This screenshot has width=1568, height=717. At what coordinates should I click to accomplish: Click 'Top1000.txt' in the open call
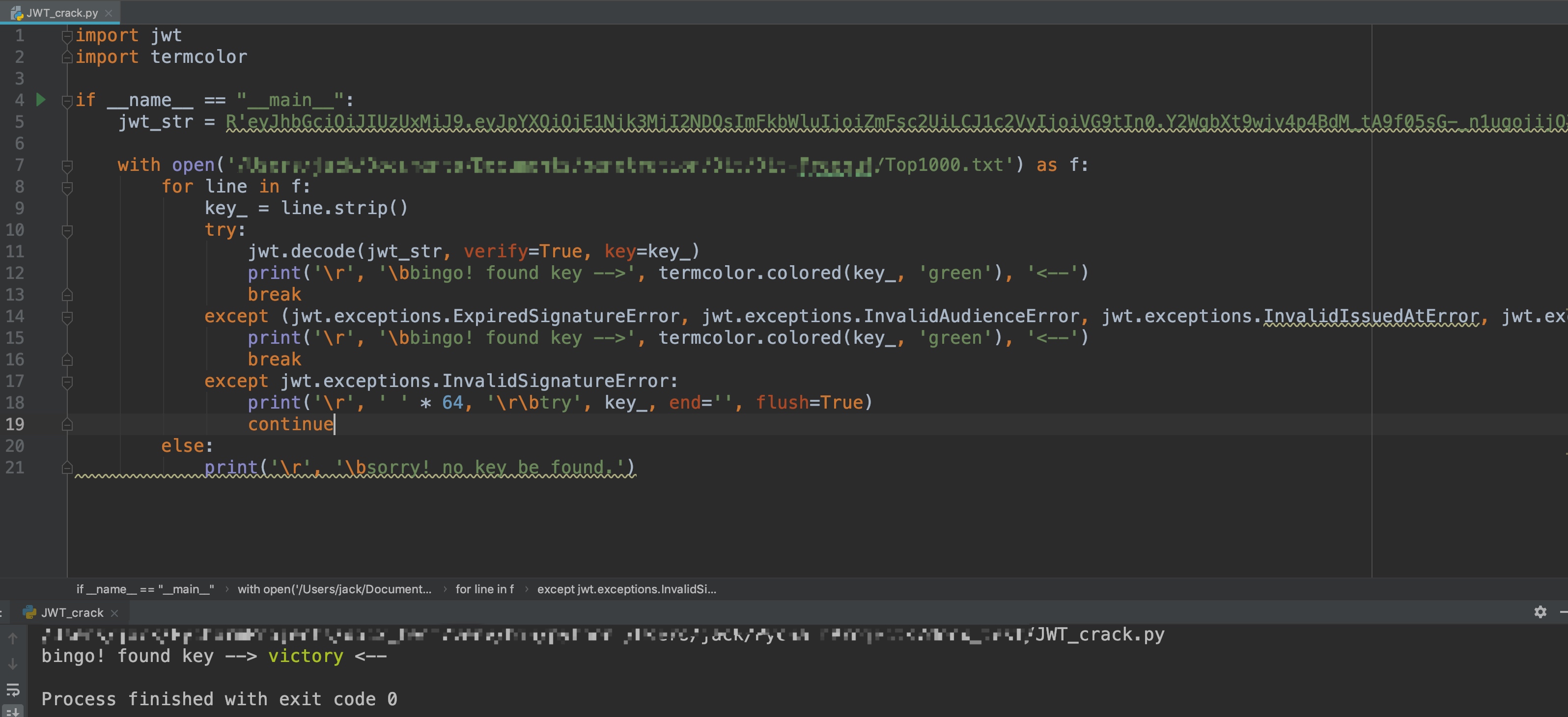click(x=944, y=165)
